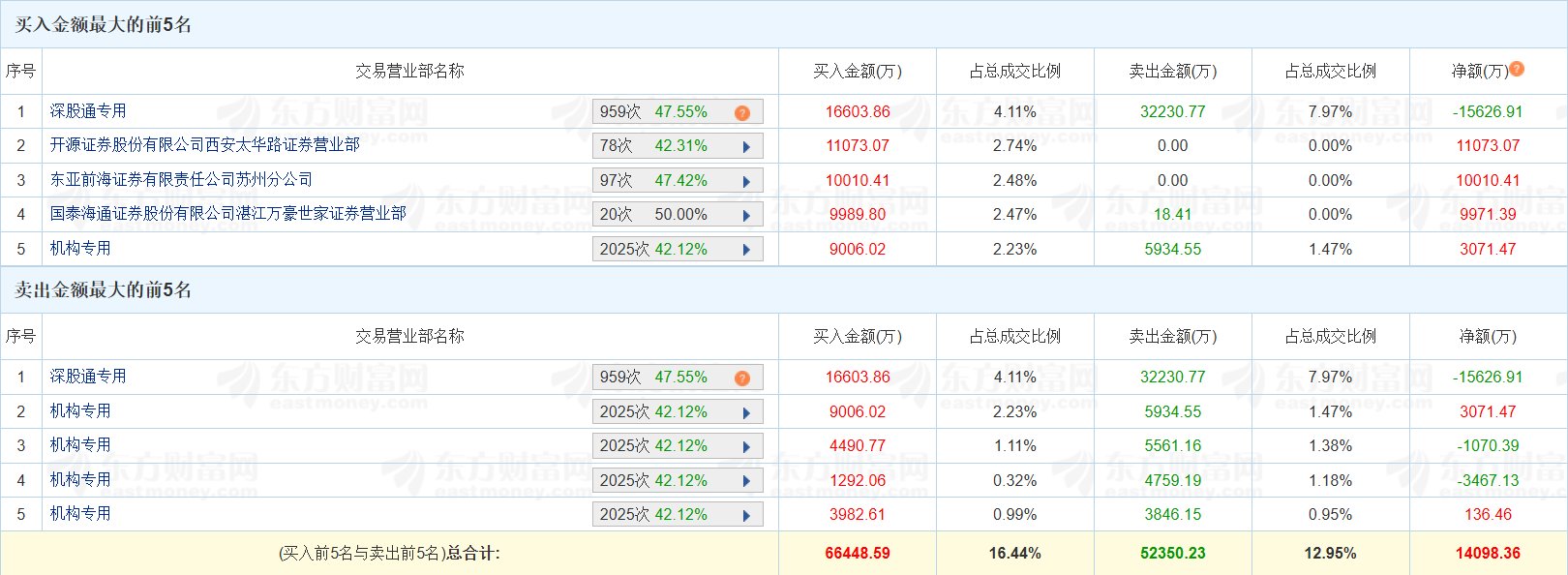The image size is (1568, 575).
Task: Open 机构专用 link in buy table's fifth row
Action: [x=80, y=249]
